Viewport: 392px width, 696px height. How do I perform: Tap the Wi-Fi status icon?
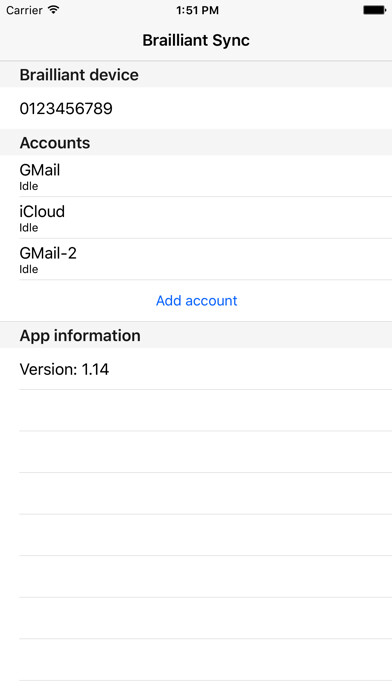coord(53,10)
